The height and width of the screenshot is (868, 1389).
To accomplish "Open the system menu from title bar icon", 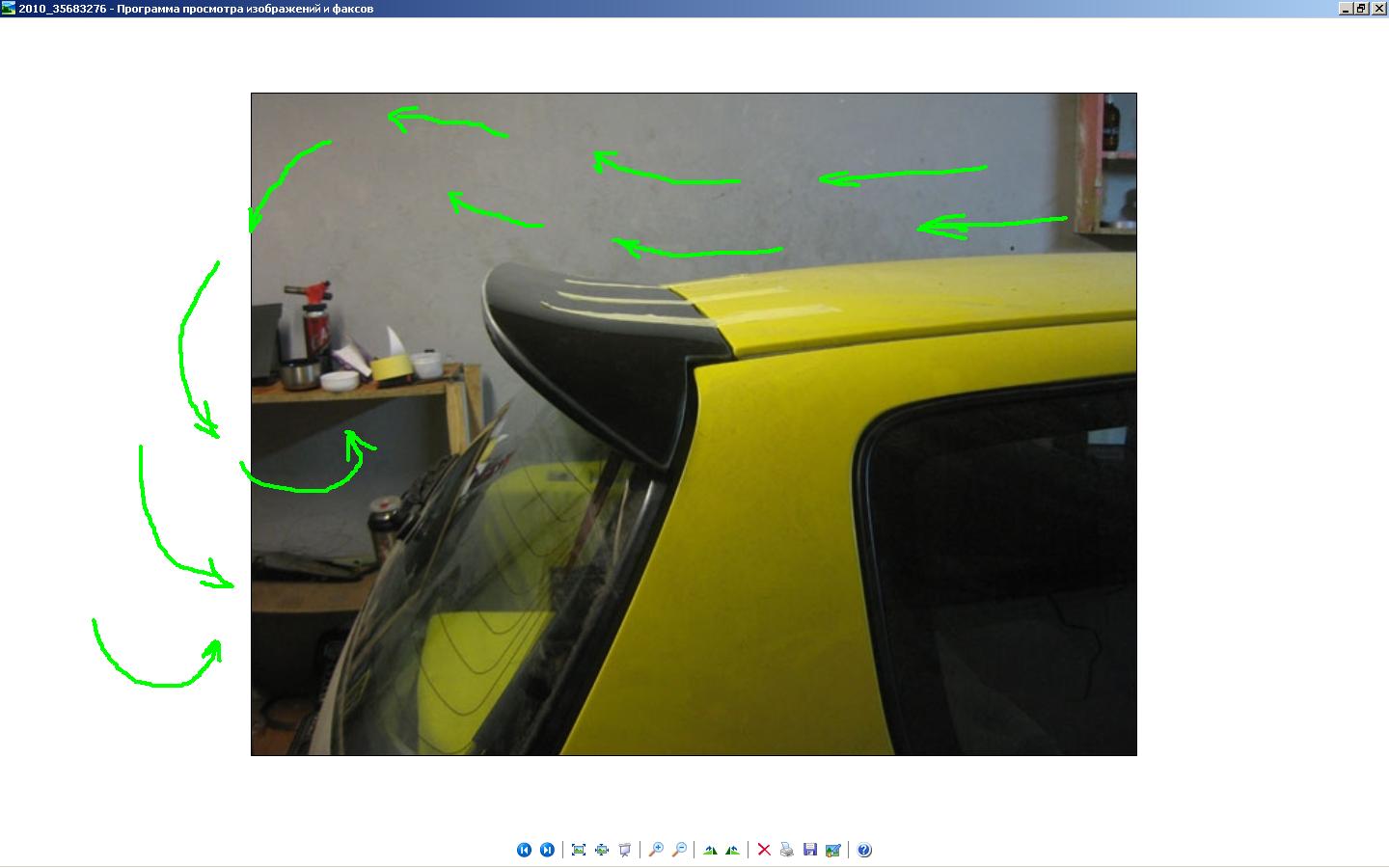I will tap(9, 9).
